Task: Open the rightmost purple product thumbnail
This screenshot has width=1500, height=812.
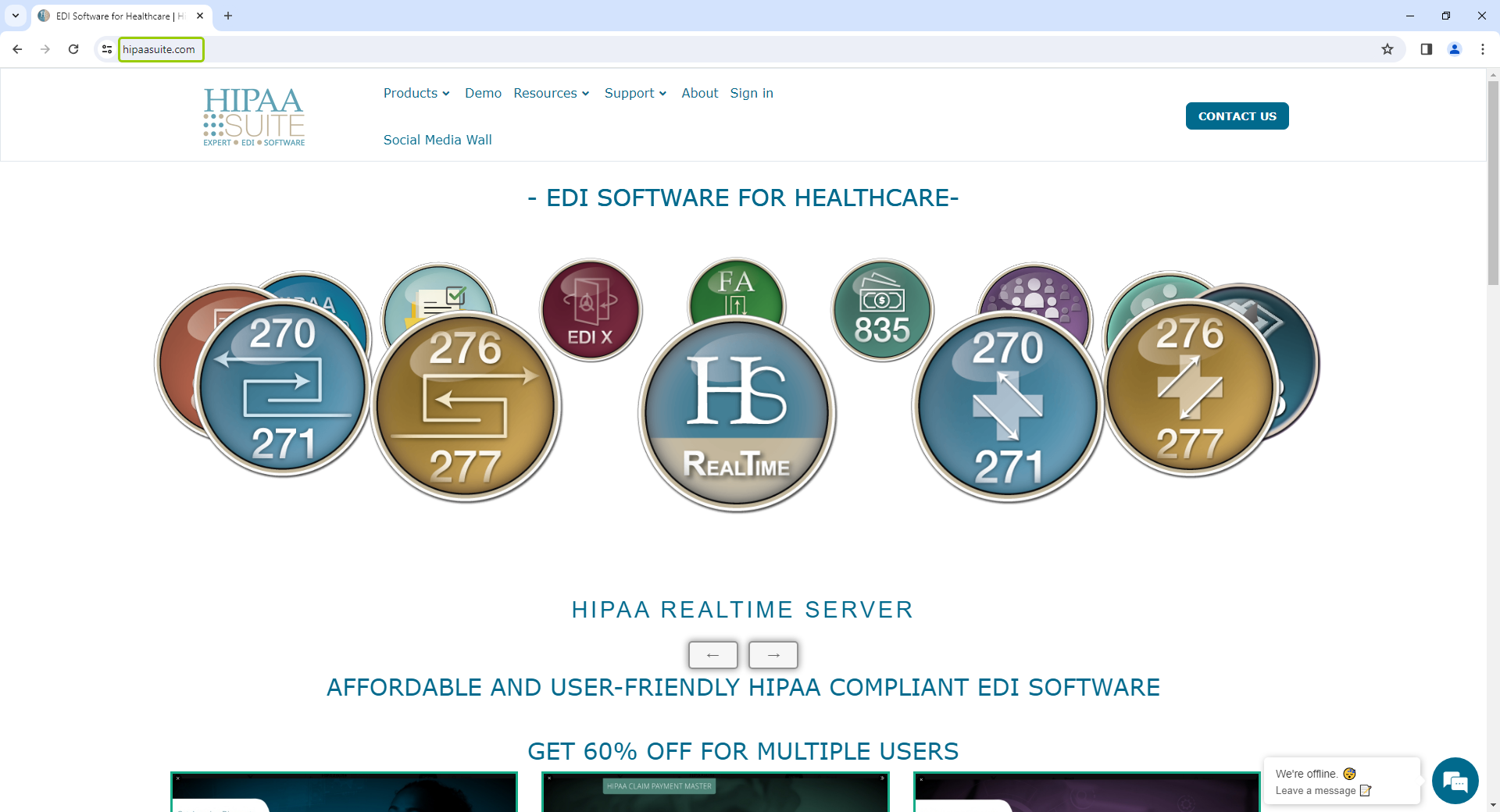Action: coord(1086,792)
